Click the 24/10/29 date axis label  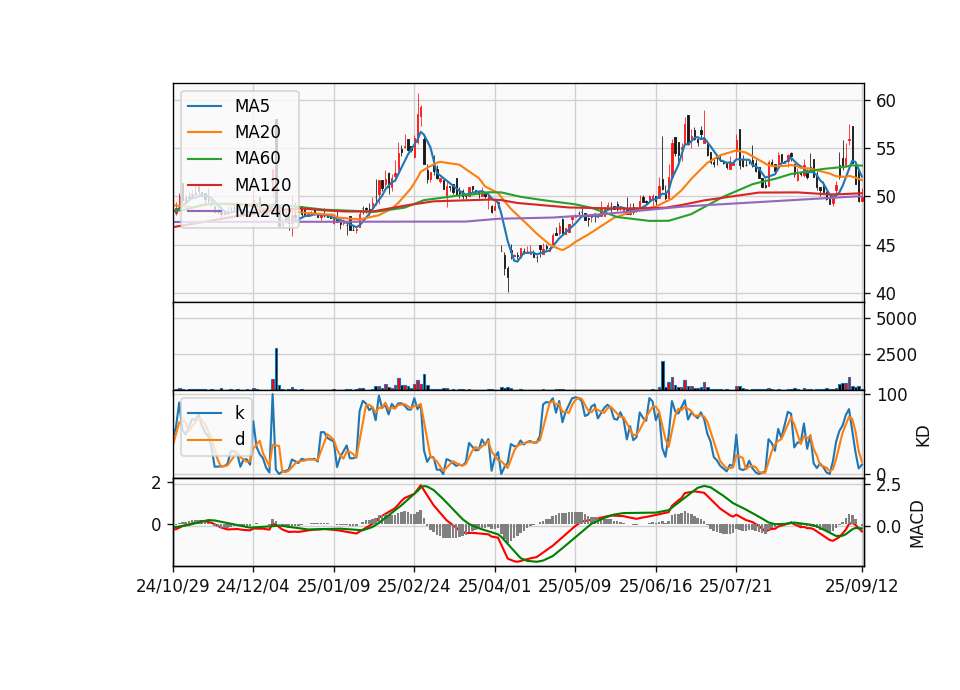pos(173,587)
